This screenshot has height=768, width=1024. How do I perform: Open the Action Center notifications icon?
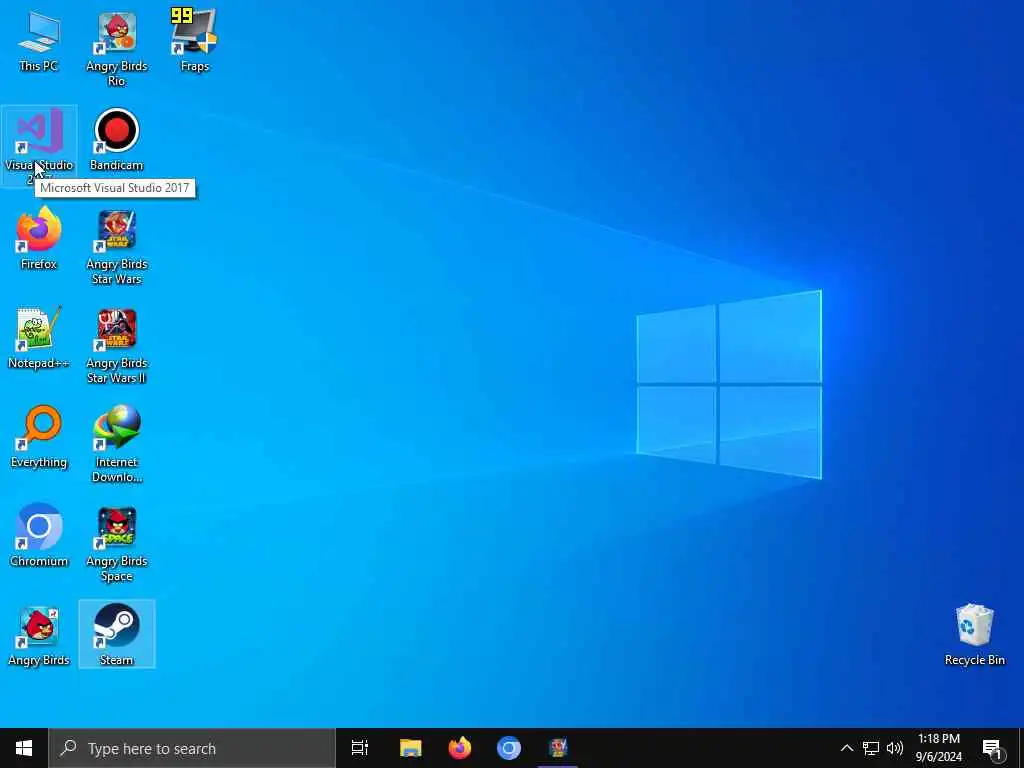(x=992, y=748)
